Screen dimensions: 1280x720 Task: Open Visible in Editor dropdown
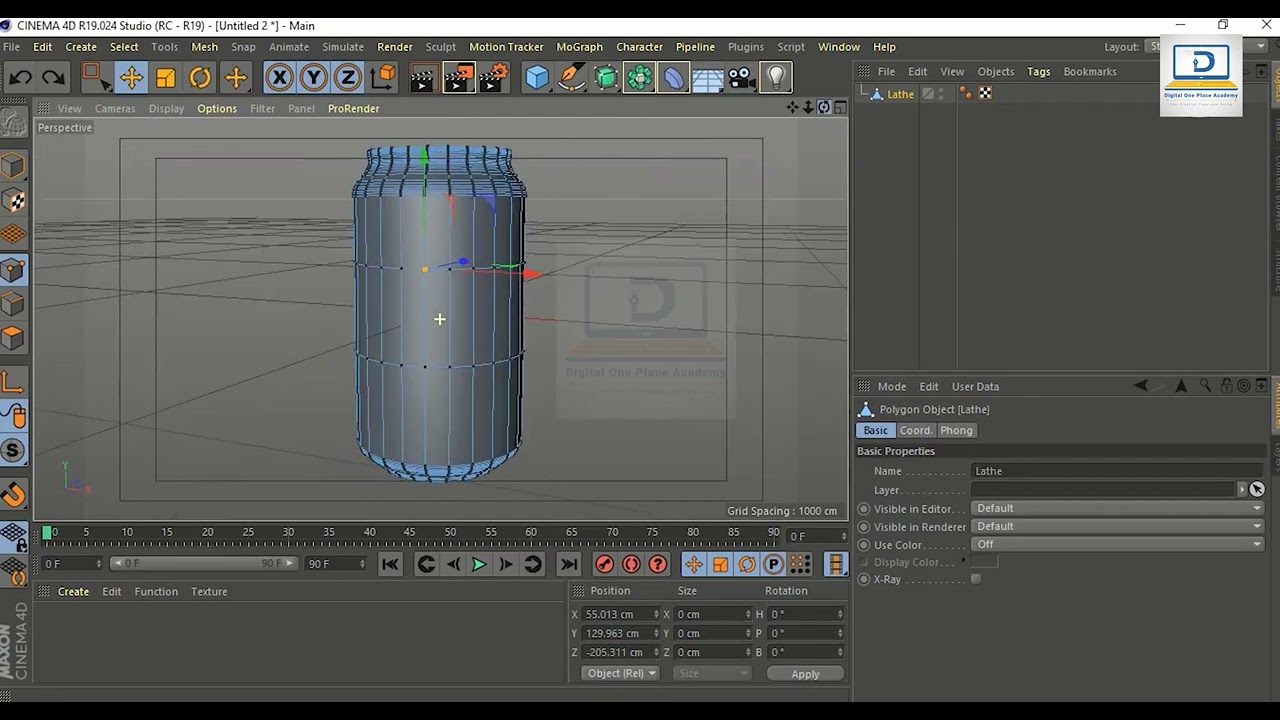[1119, 508]
